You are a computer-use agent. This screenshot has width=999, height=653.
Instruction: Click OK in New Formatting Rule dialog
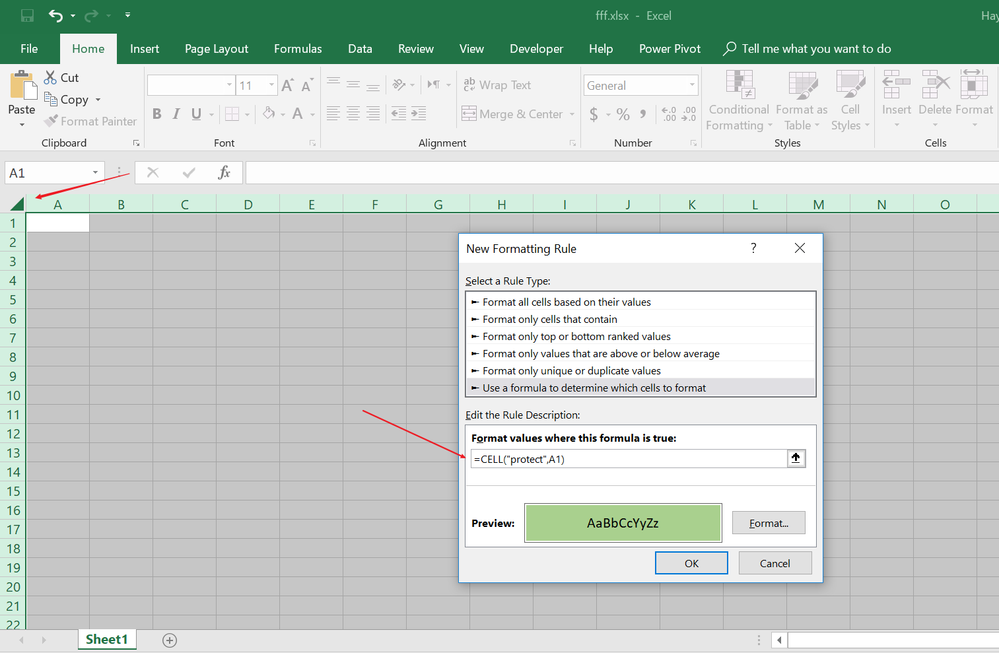point(691,563)
